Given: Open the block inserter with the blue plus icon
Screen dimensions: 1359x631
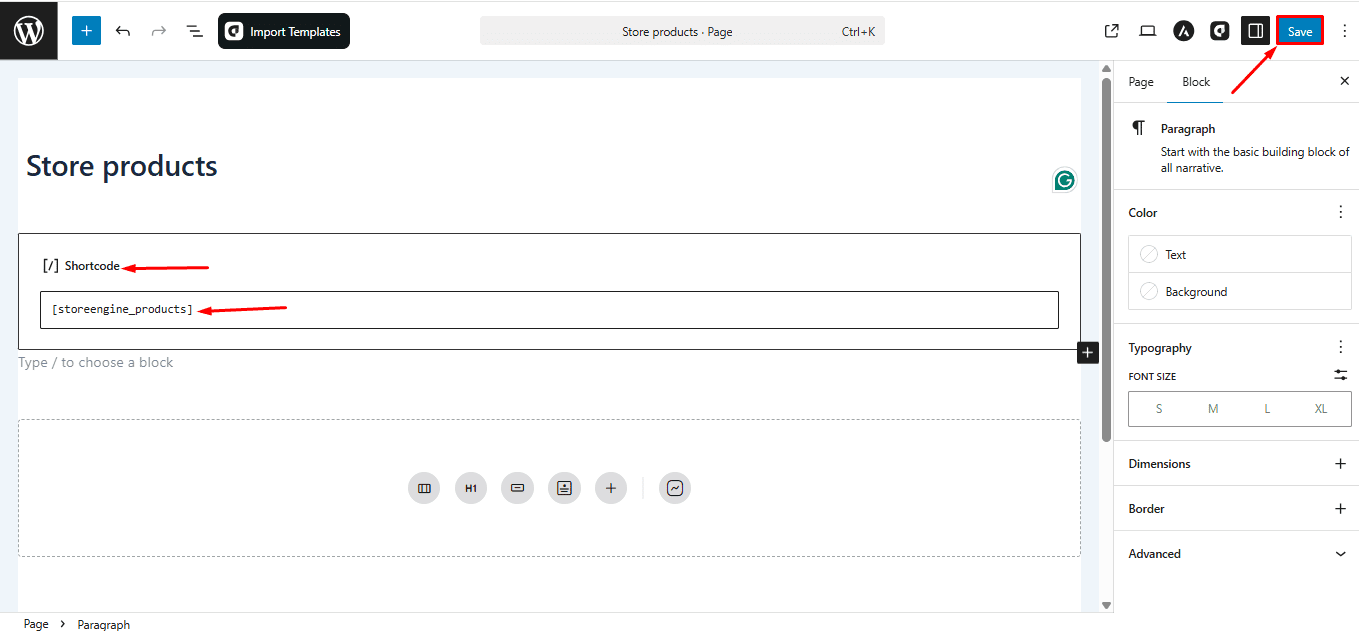Looking at the screenshot, I should click(x=86, y=31).
